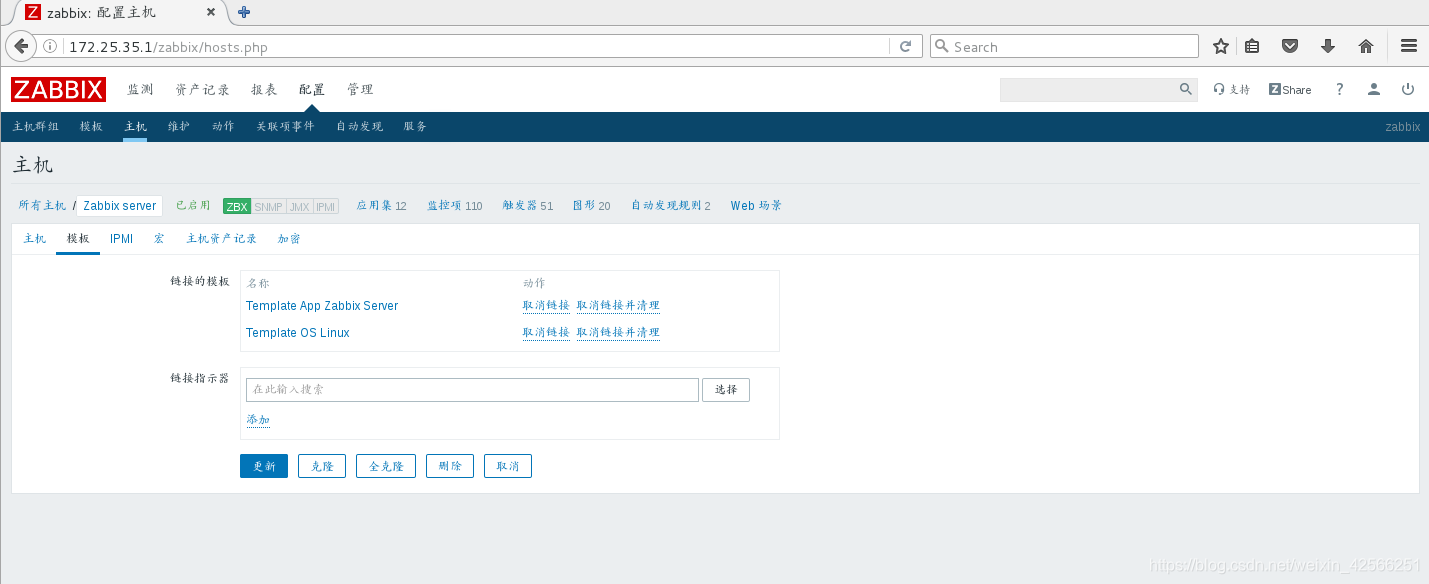This screenshot has height=584, width=1429.
Task: Click the logout power icon
Action: click(1408, 89)
